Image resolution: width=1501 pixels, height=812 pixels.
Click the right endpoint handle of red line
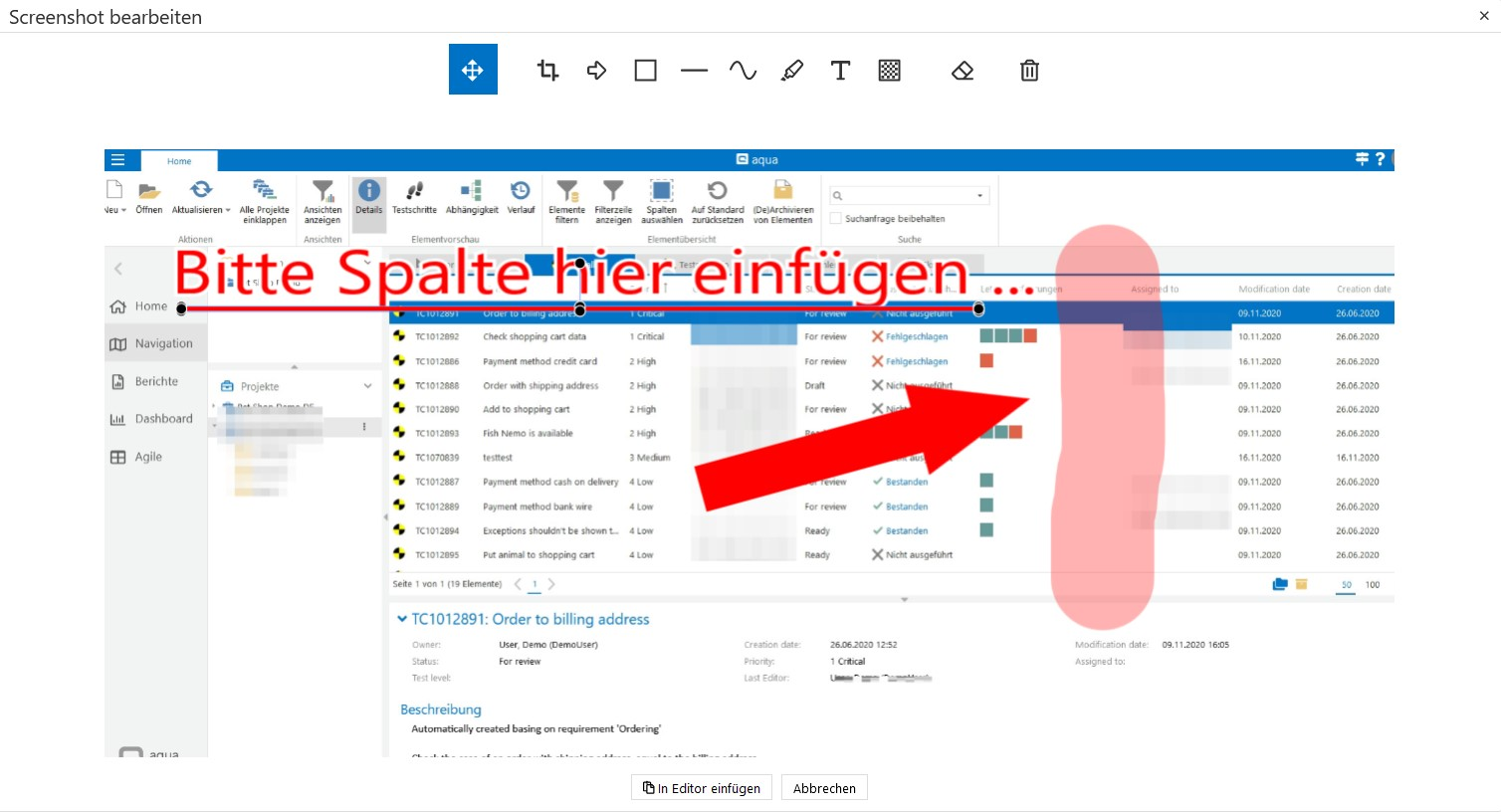(978, 309)
